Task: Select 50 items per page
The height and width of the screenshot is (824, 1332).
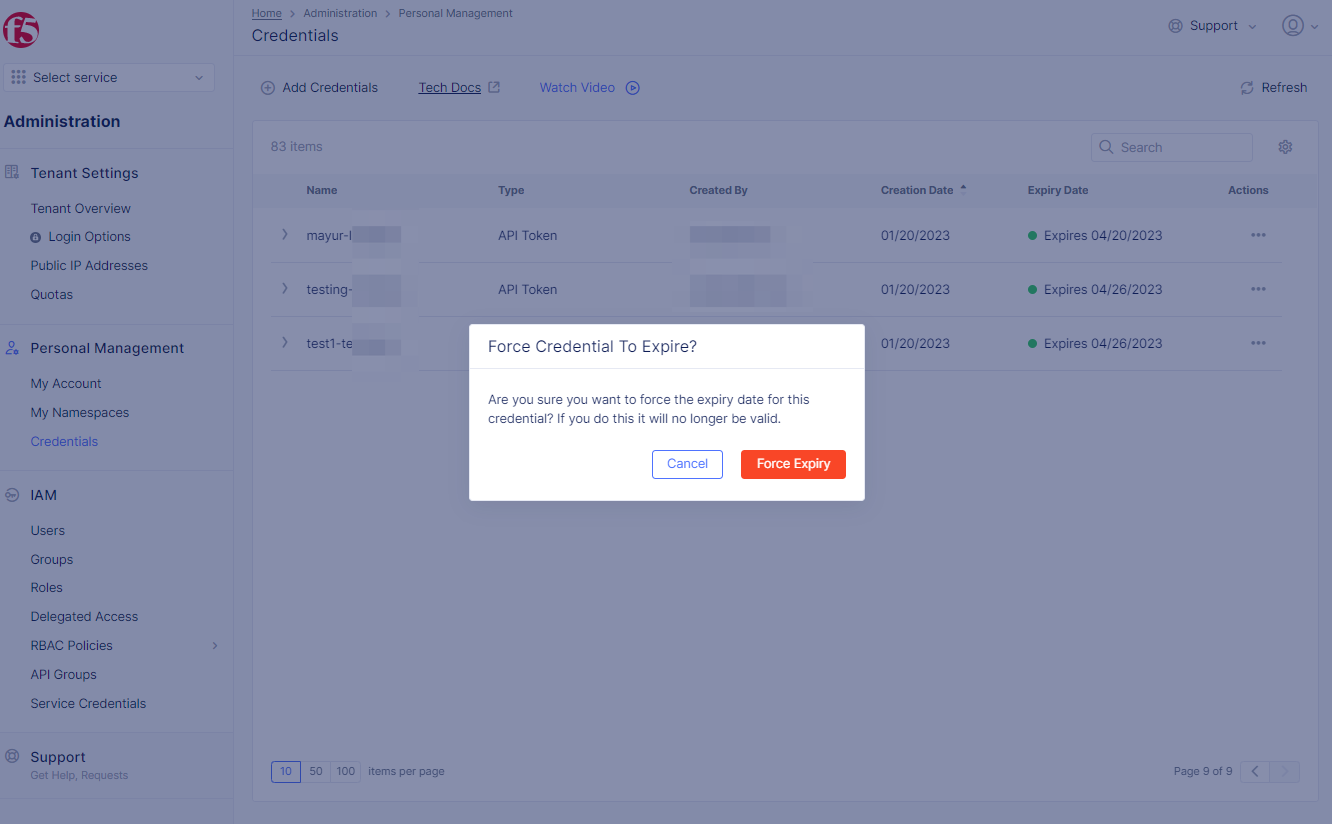Action: tap(315, 771)
